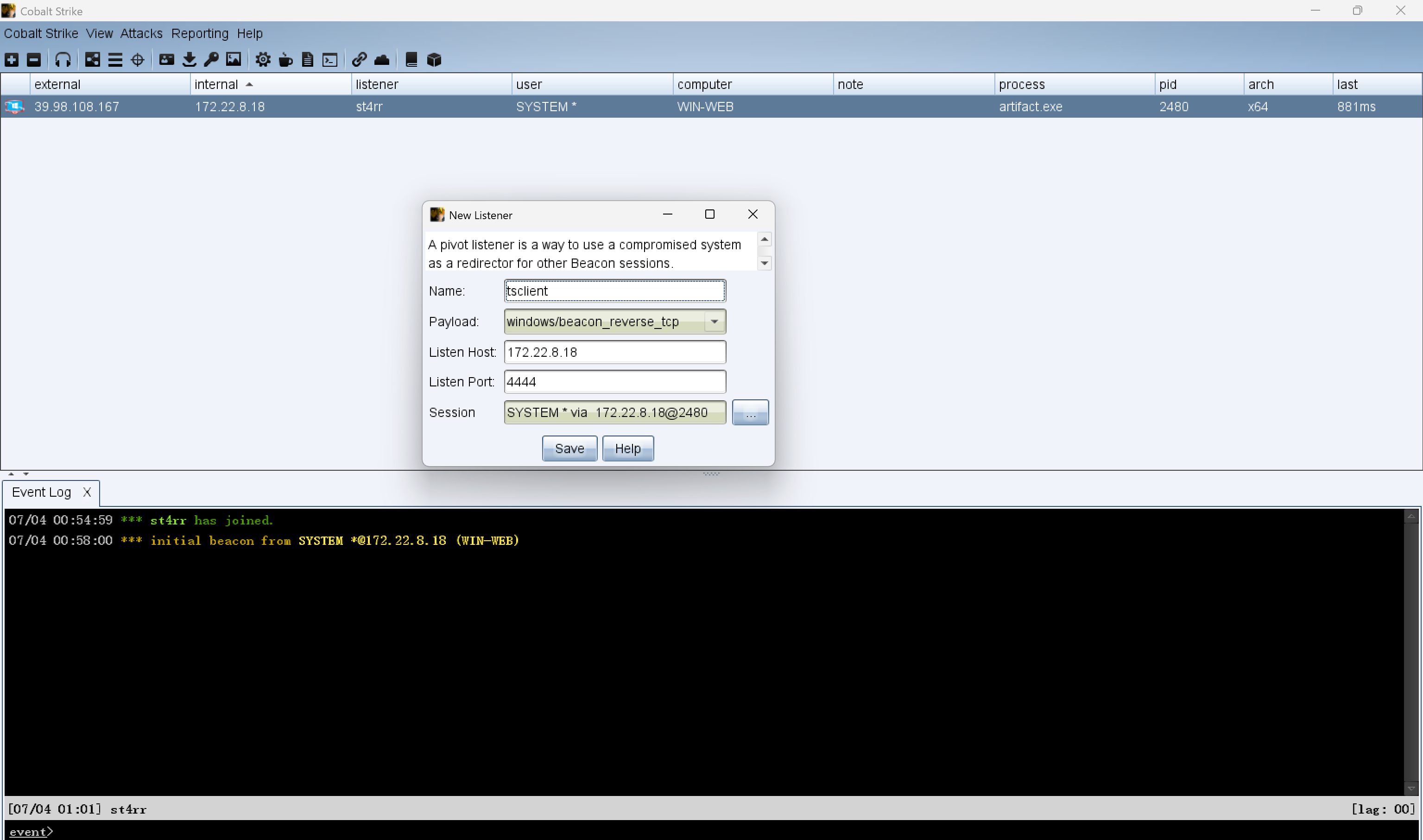This screenshot has width=1423, height=840.
Task: Sort sessions by the internal column header
Action: click(215, 84)
